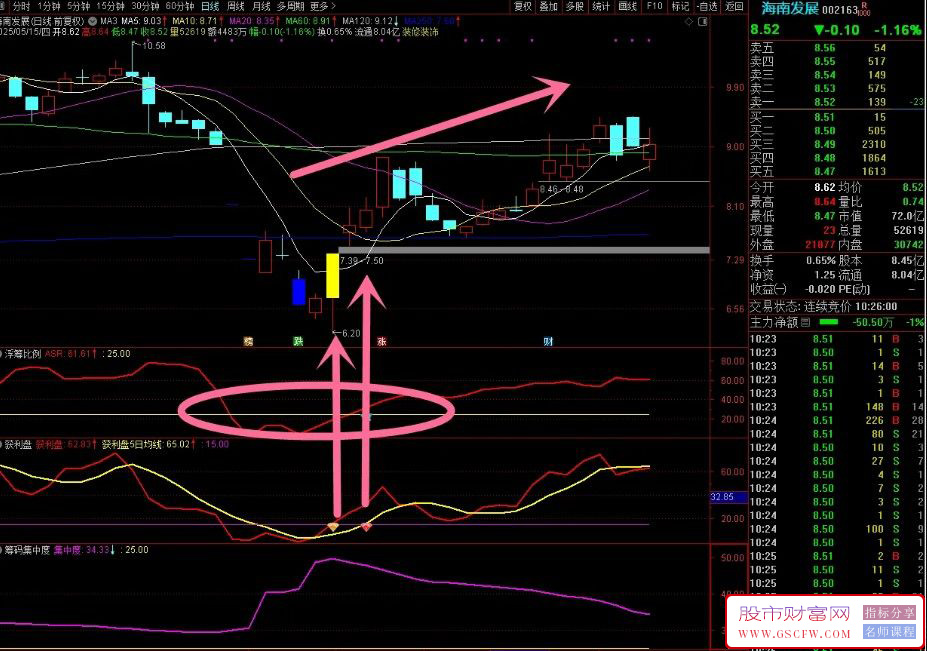Click the 跌 event marker under the chart
The width and height of the screenshot is (927, 651).
click(x=299, y=341)
